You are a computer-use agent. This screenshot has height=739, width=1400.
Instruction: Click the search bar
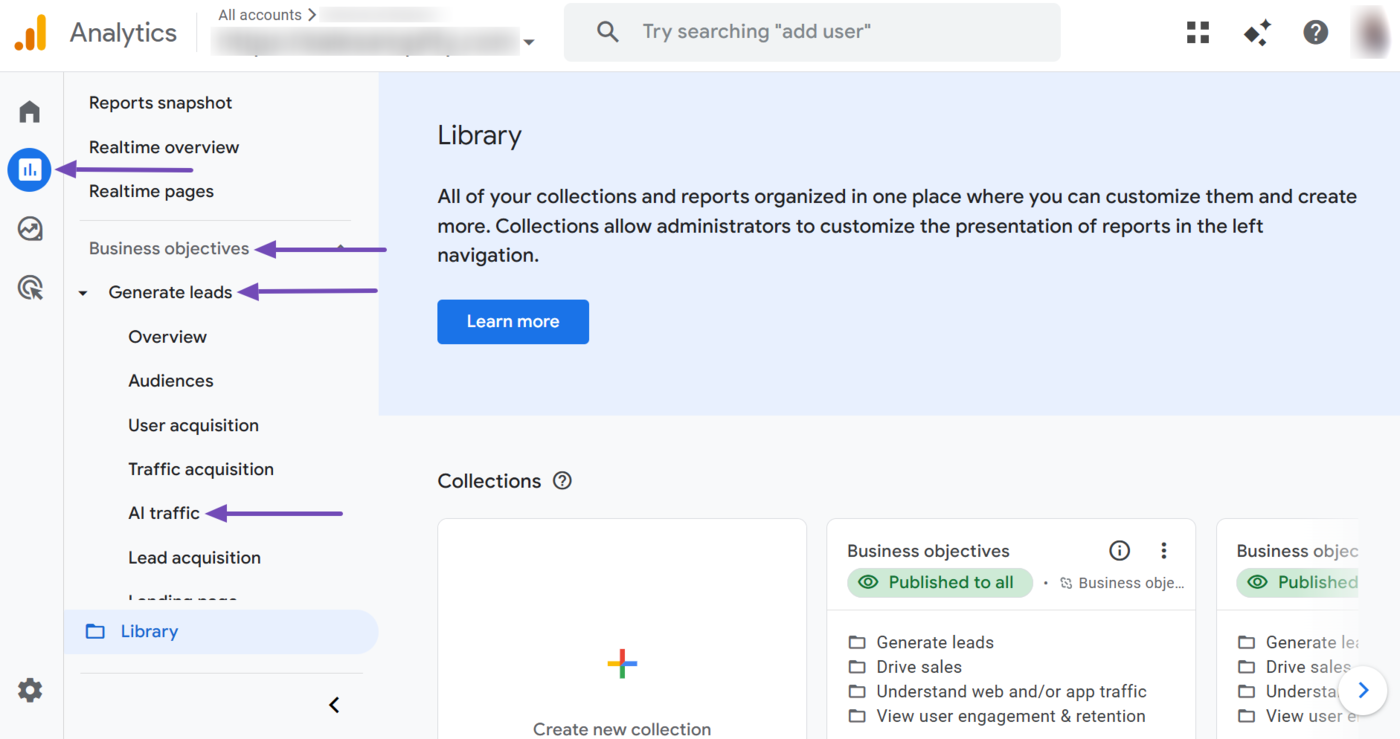[x=812, y=32]
